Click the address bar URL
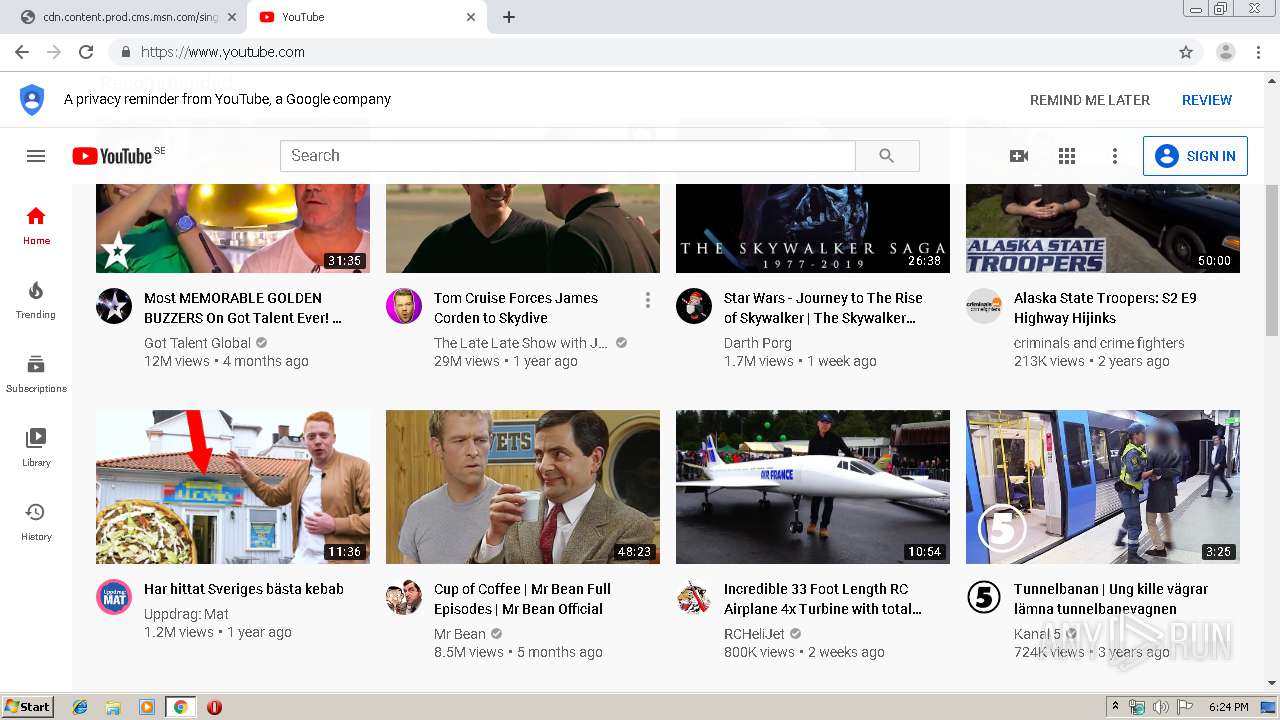The height and width of the screenshot is (720, 1280). pos(223,52)
